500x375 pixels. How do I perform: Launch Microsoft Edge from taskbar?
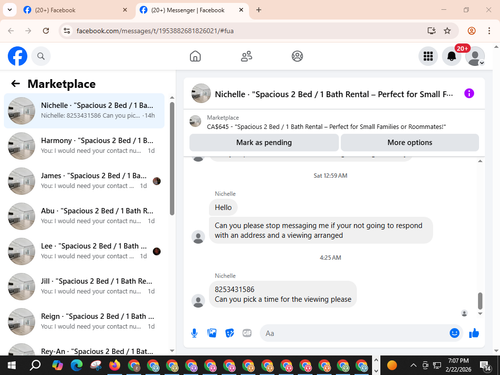pos(77,365)
